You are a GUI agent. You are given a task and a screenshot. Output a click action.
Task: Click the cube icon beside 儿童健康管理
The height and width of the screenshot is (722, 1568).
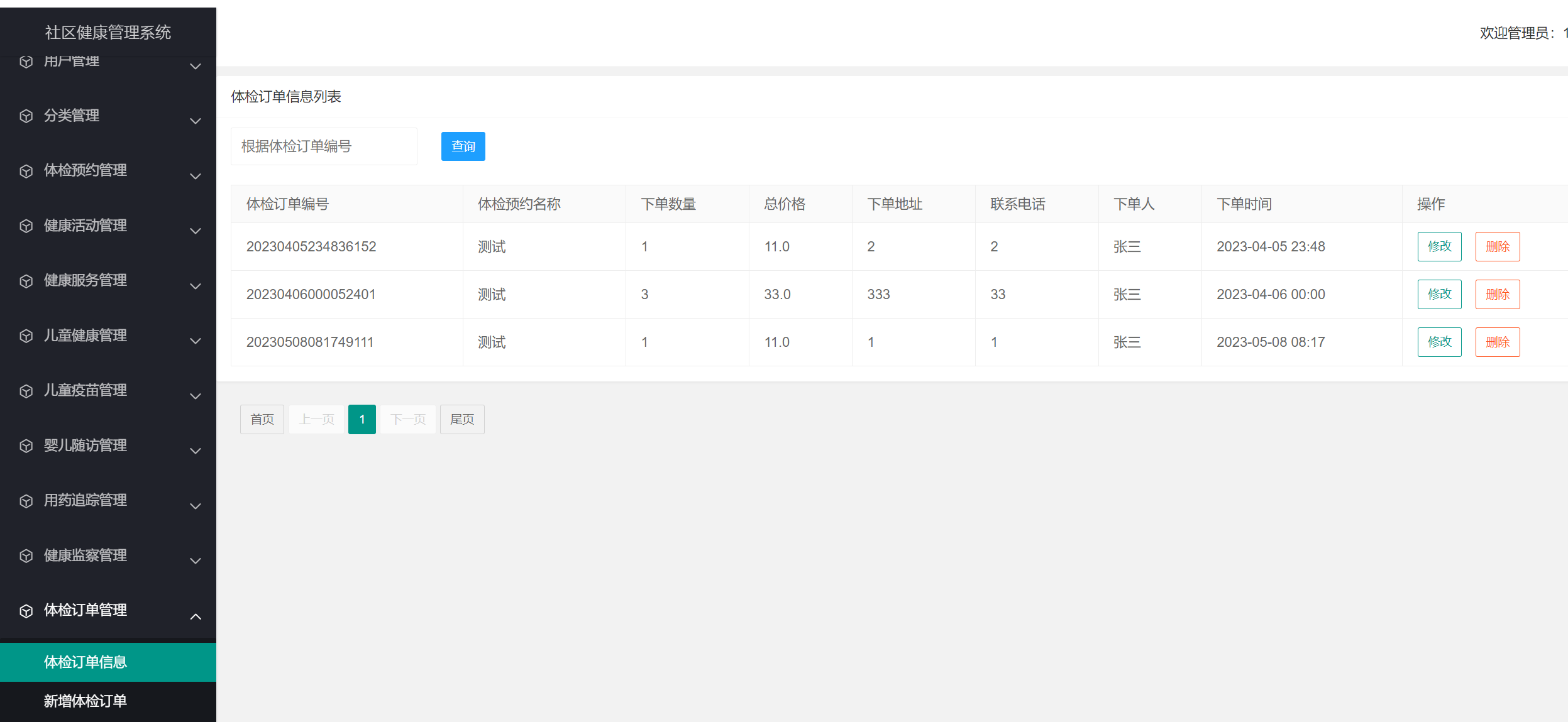(26, 336)
